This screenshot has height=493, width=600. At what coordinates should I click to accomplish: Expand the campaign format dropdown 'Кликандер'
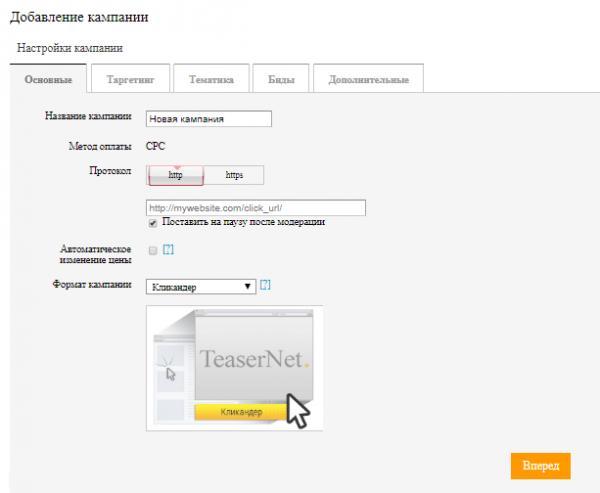tap(201, 287)
